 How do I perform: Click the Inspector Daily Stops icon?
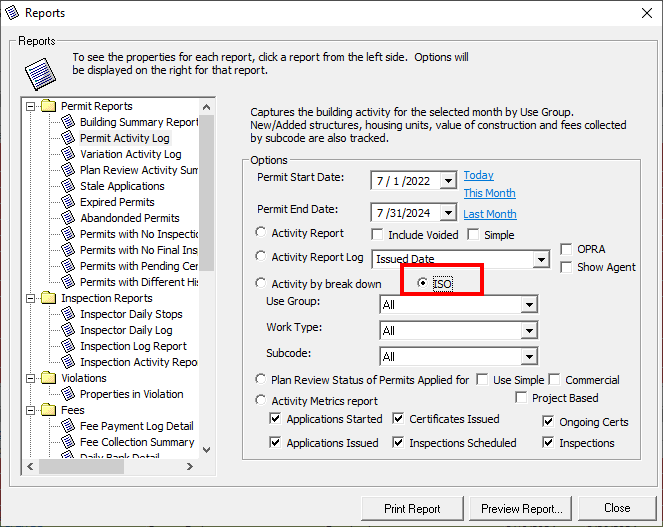[x=68, y=314]
